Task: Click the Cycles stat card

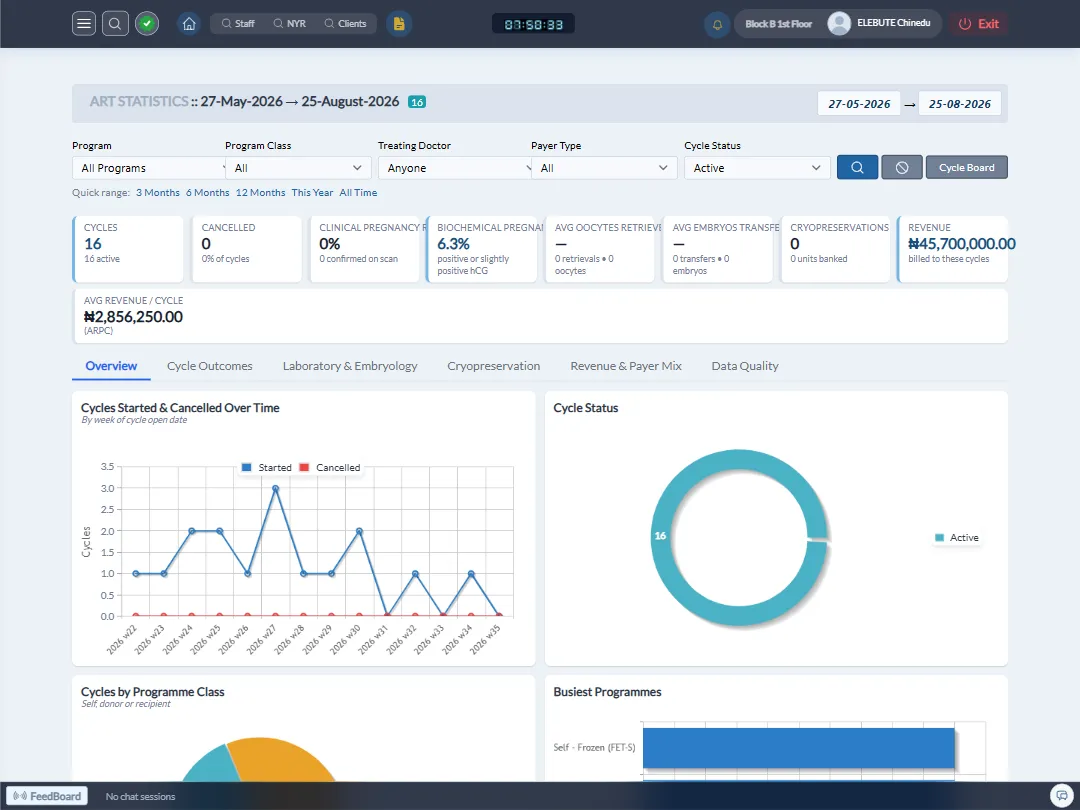Action: pos(128,249)
